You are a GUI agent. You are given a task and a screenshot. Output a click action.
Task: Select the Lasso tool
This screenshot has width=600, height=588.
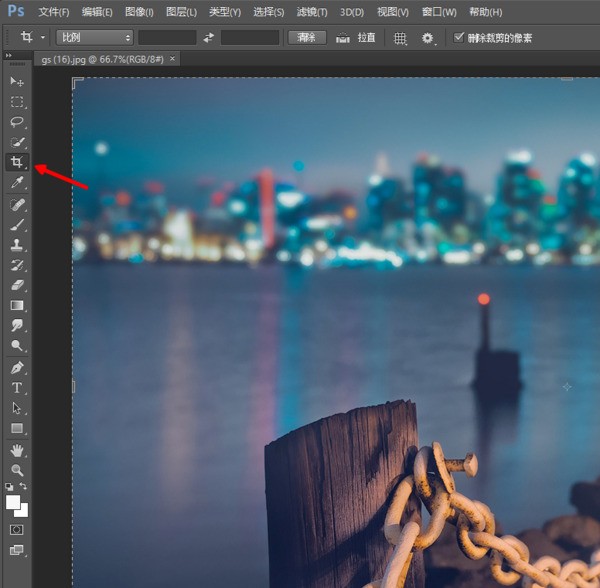(x=17, y=122)
